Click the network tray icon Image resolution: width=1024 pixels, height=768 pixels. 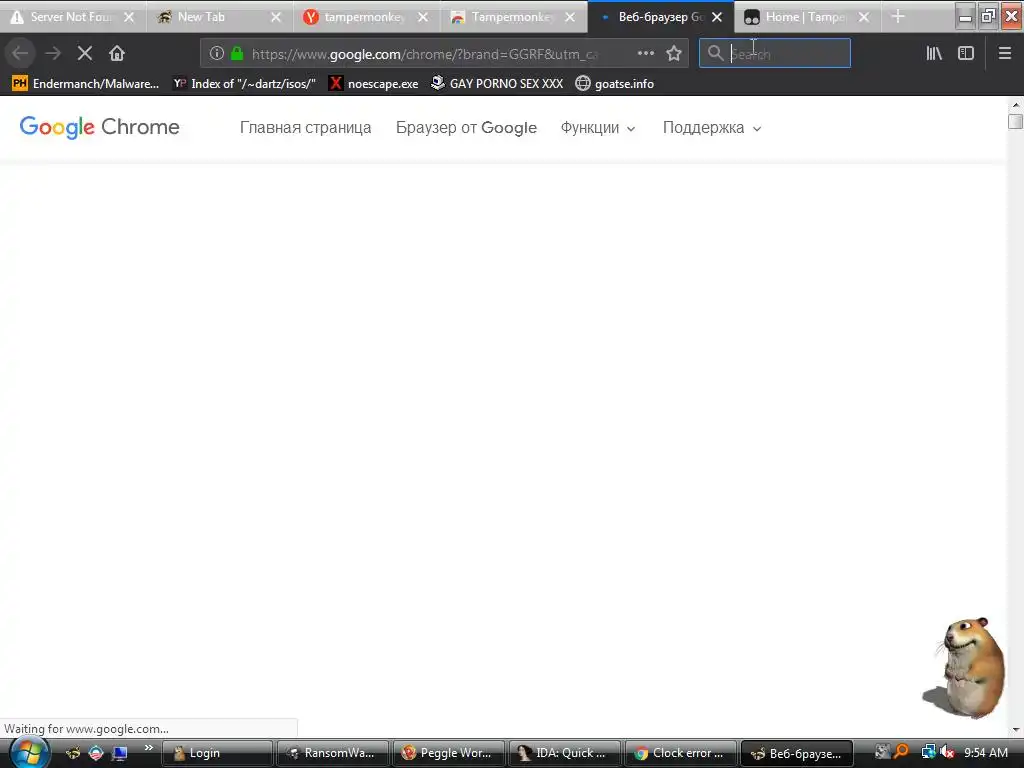(928, 753)
